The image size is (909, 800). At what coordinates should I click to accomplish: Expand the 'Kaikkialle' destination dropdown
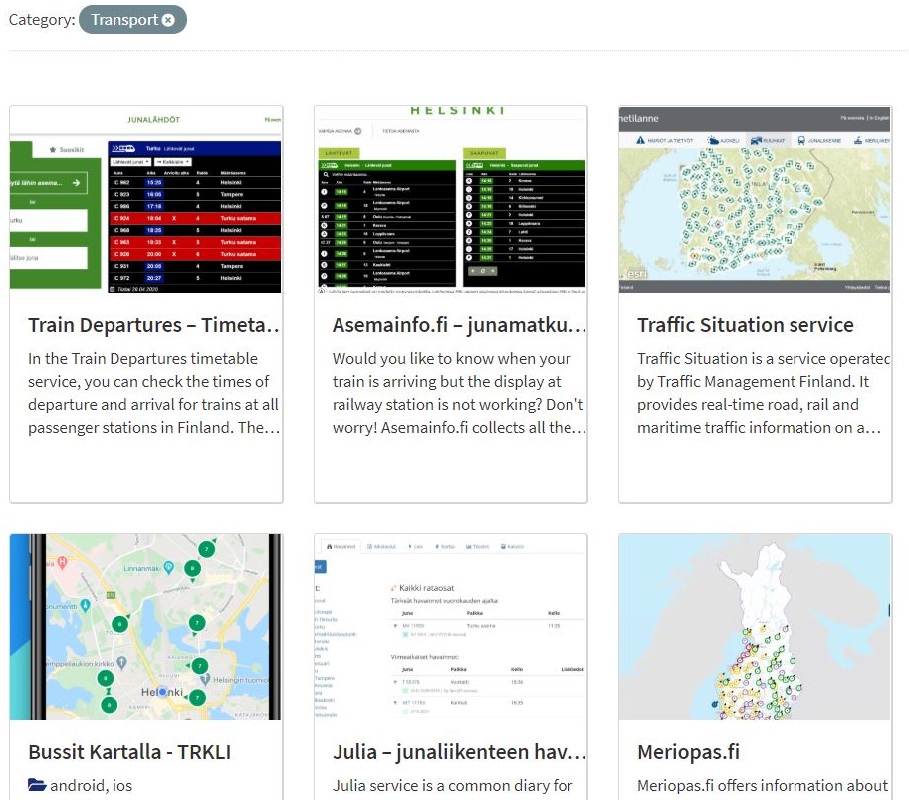(x=173, y=162)
